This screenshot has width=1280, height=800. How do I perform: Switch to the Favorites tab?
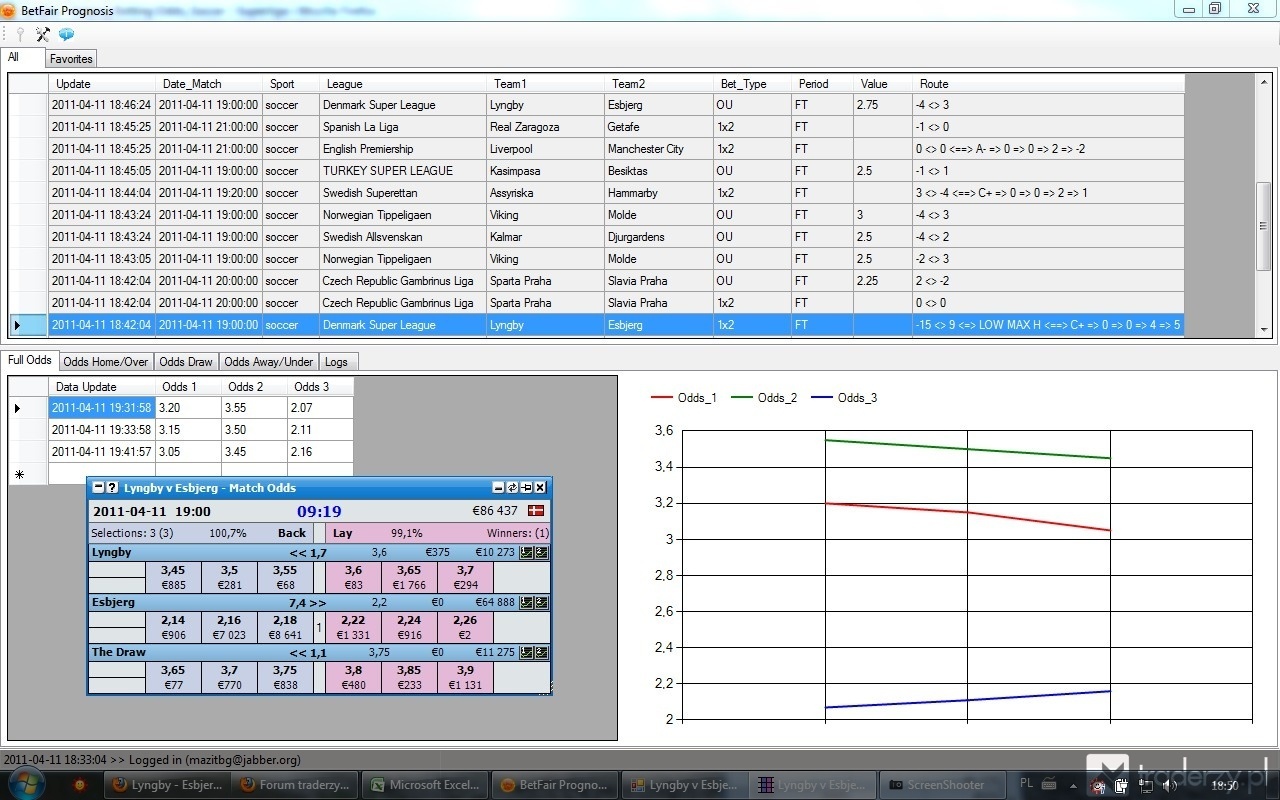point(71,59)
